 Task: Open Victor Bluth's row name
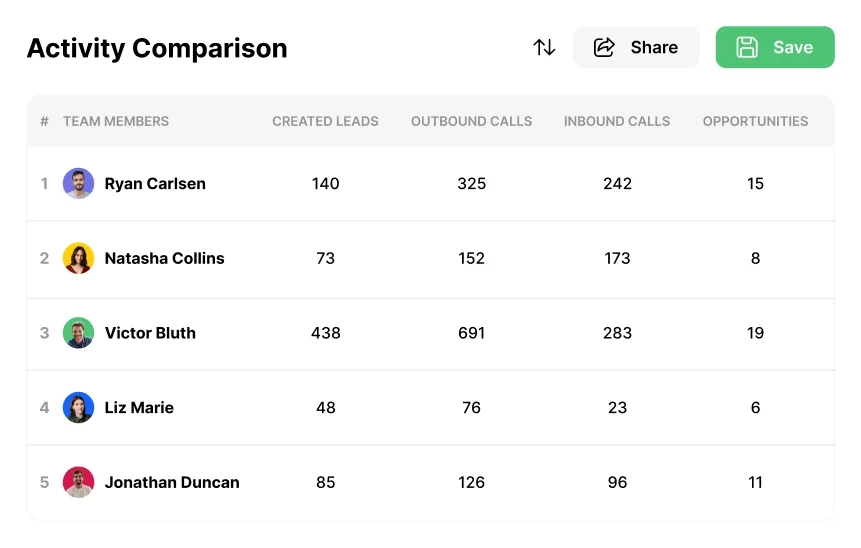pyautogui.click(x=150, y=333)
